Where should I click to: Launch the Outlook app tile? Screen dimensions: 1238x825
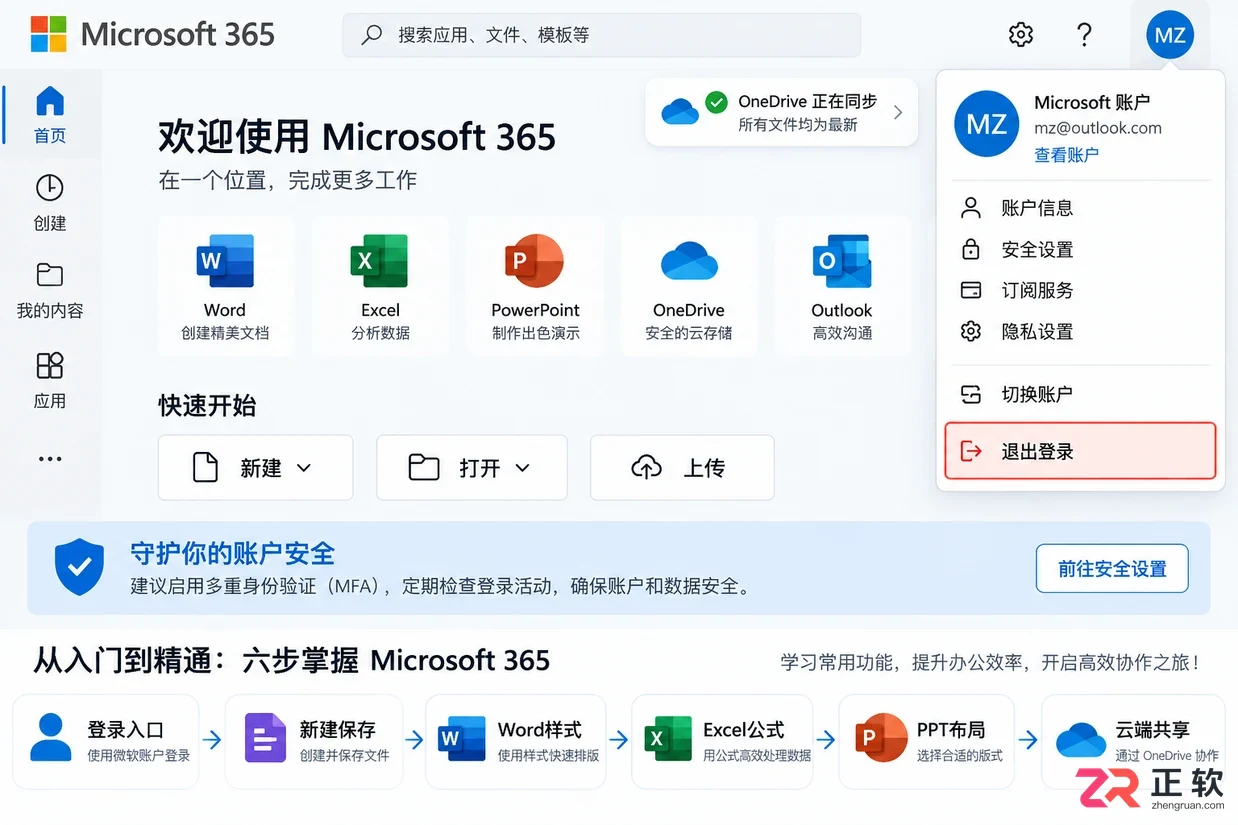842,286
